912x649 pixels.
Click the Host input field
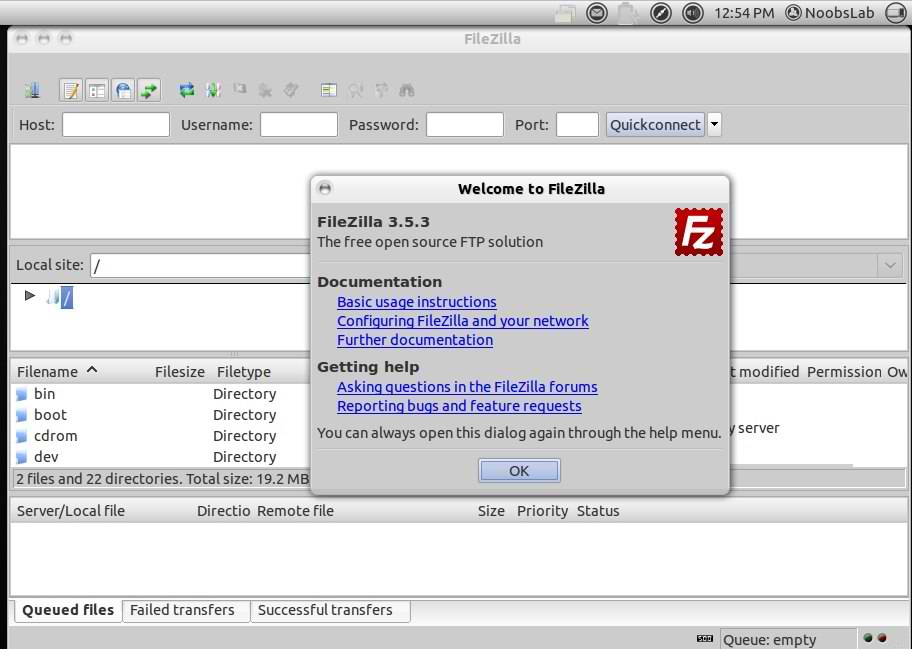tap(116, 124)
